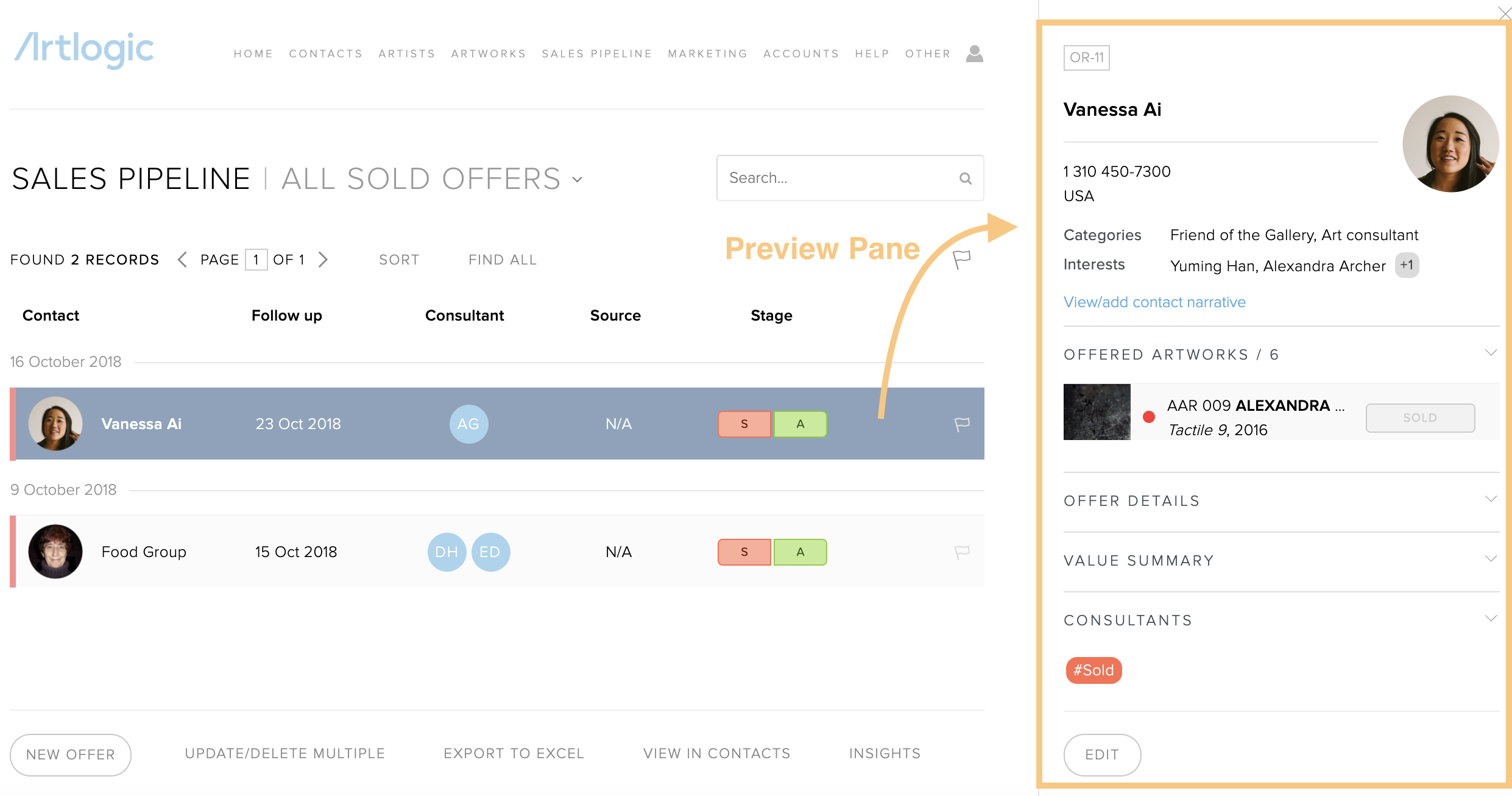The height and width of the screenshot is (796, 1512).
Task: Click red dot status on Tactile 9 artwork
Action: coord(1149,417)
